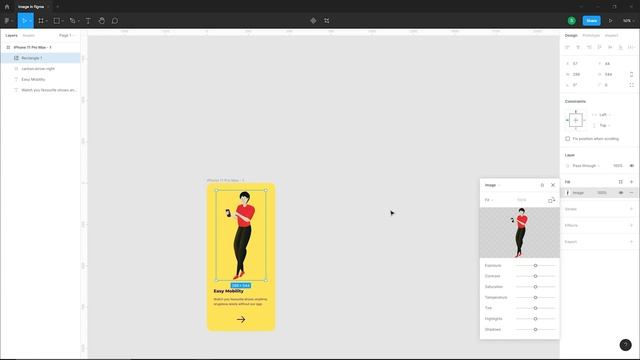Click the Home icon in tab bar

(7, 7)
